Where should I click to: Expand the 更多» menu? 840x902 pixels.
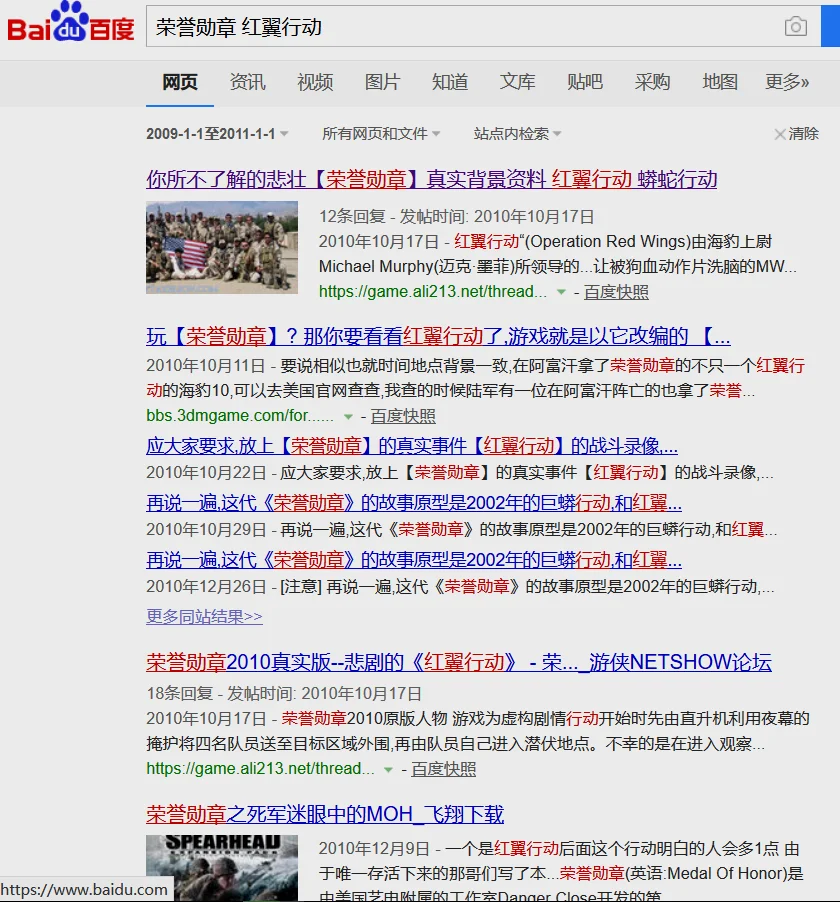[x=787, y=82]
